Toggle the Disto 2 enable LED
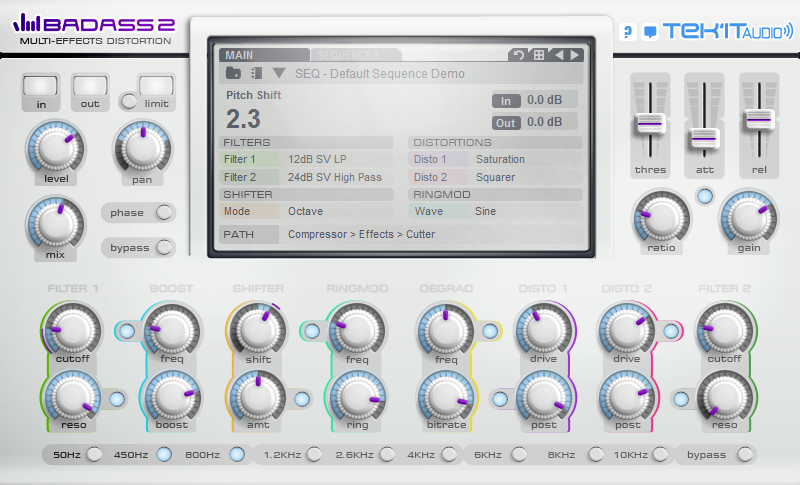Screen dimensions: 800x485 tap(671, 331)
